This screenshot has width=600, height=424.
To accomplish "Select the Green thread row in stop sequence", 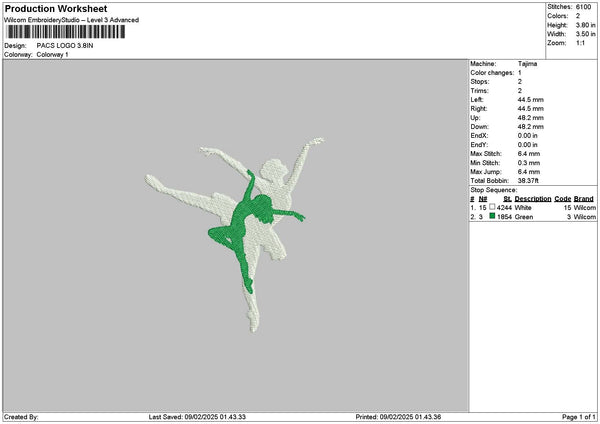I will click(x=533, y=217).
